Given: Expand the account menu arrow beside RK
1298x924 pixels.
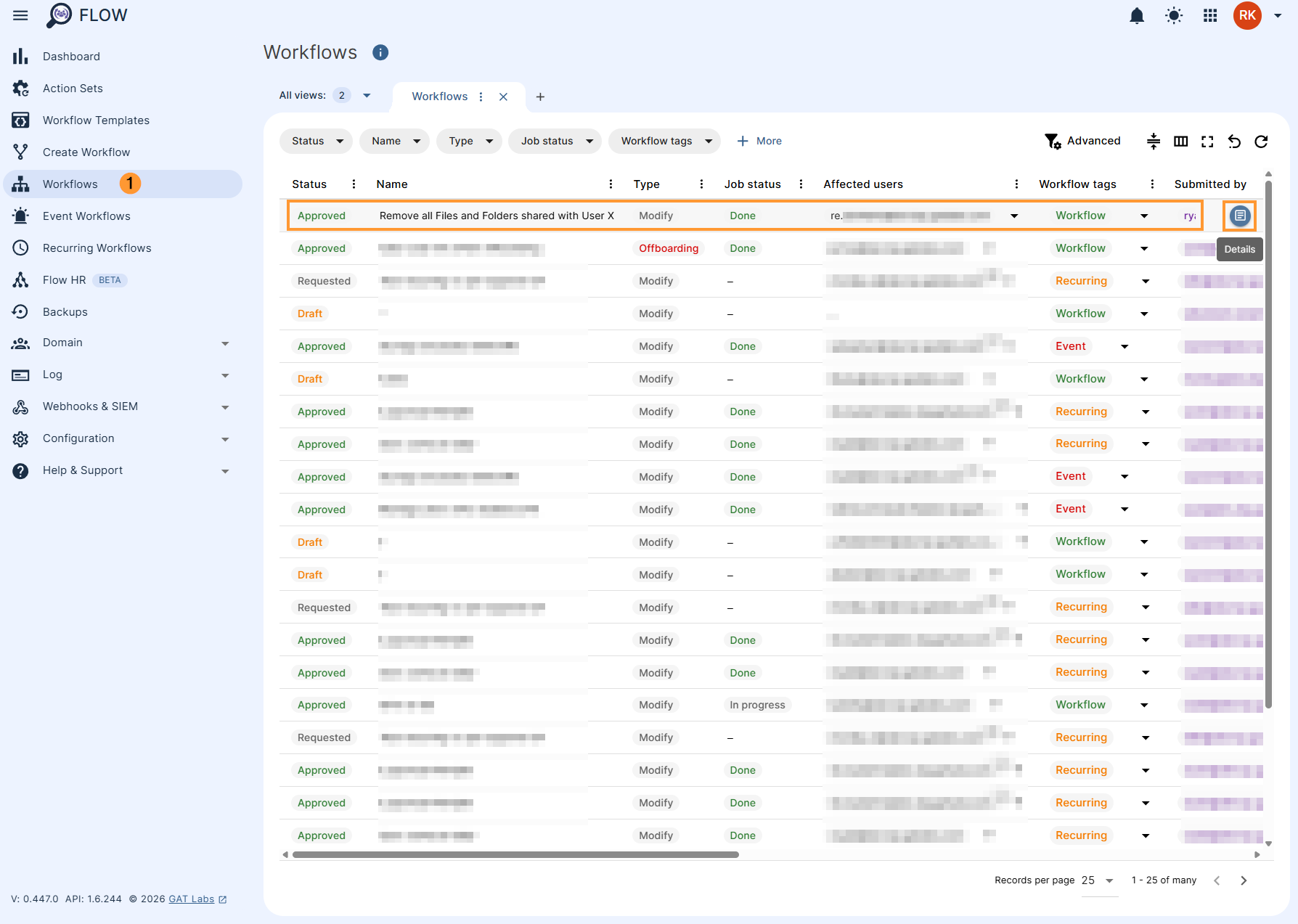Looking at the screenshot, I should (x=1278, y=15).
